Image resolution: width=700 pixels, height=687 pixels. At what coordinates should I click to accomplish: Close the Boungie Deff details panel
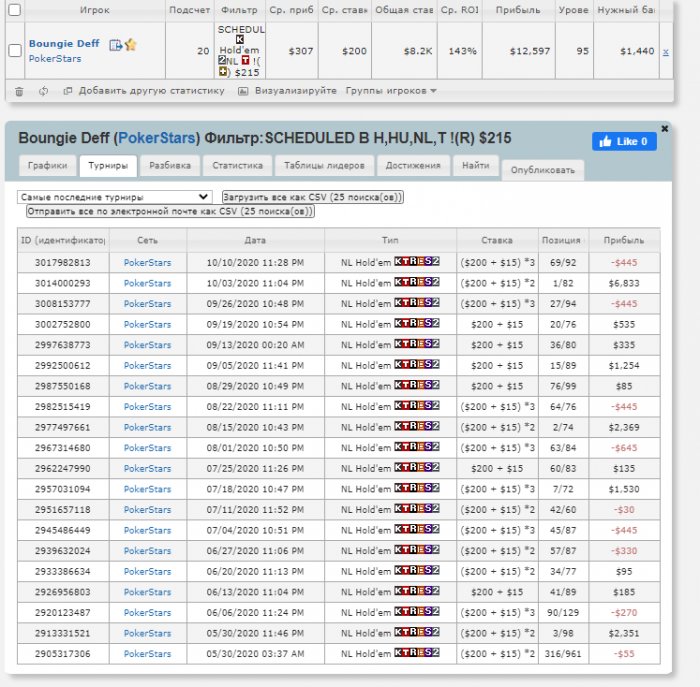664,129
